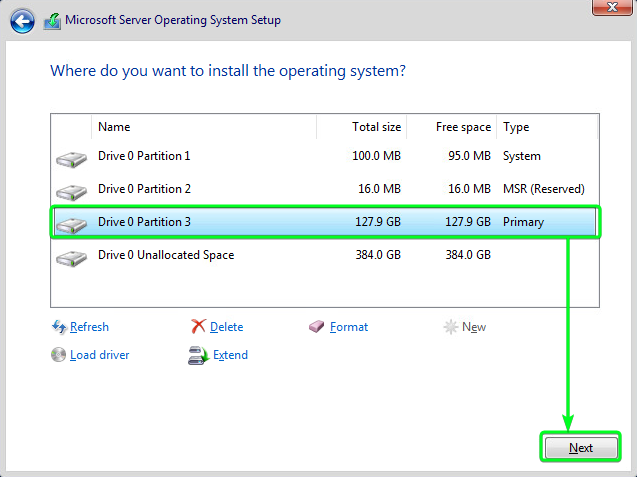Screen dimensions: 637x477
Task: Click the 16.0 MB total size cell
Action: coord(379,189)
